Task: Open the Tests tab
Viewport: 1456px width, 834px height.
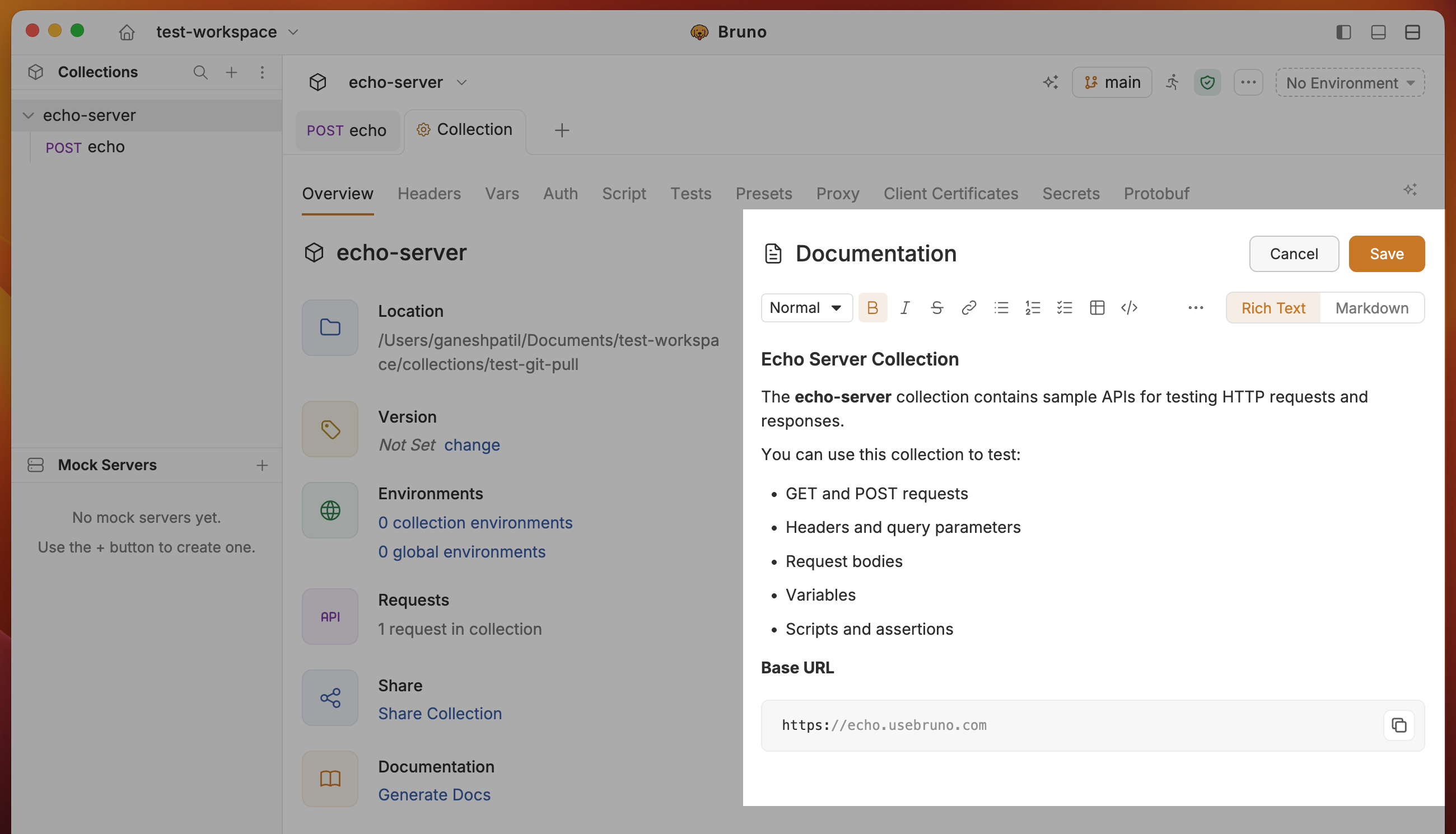Action: 691,194
